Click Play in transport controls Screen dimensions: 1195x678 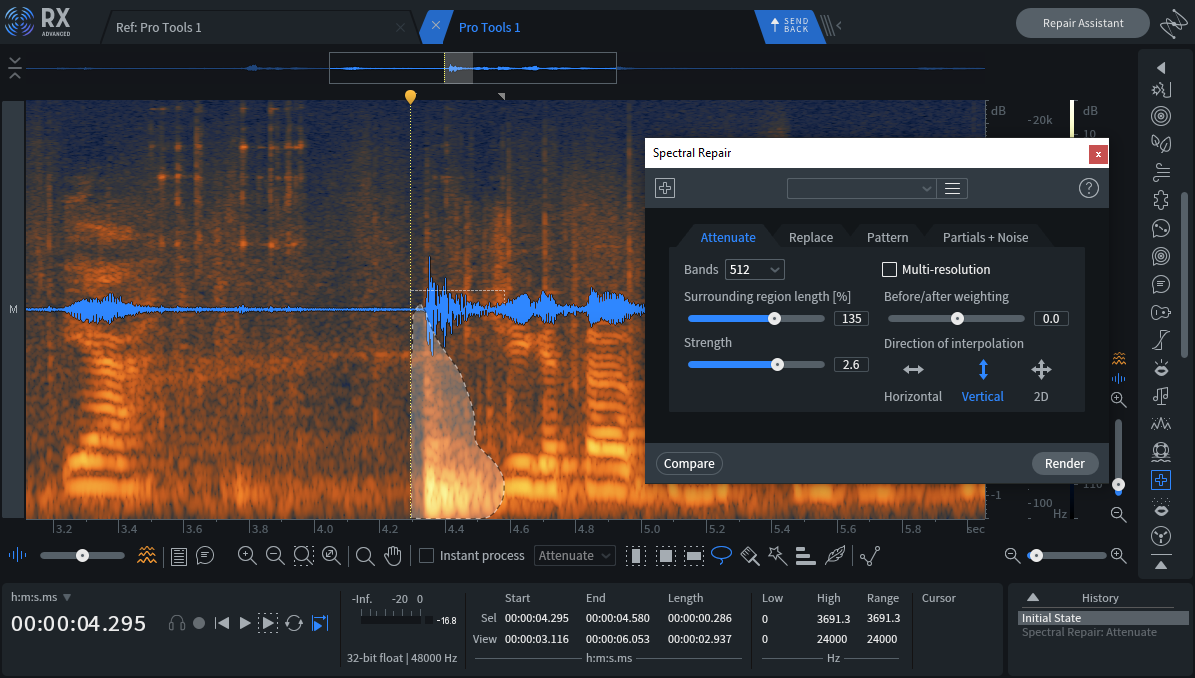click(x=245, y=623)
